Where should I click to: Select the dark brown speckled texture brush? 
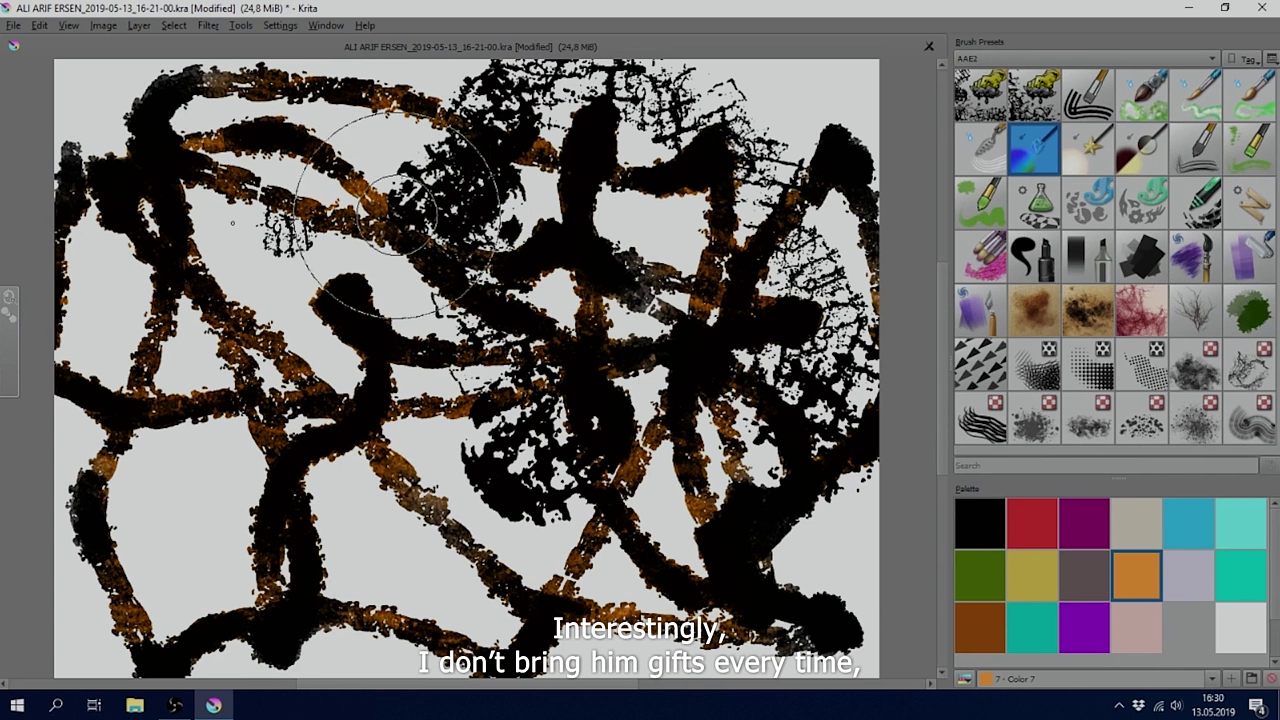point(1088,311)
